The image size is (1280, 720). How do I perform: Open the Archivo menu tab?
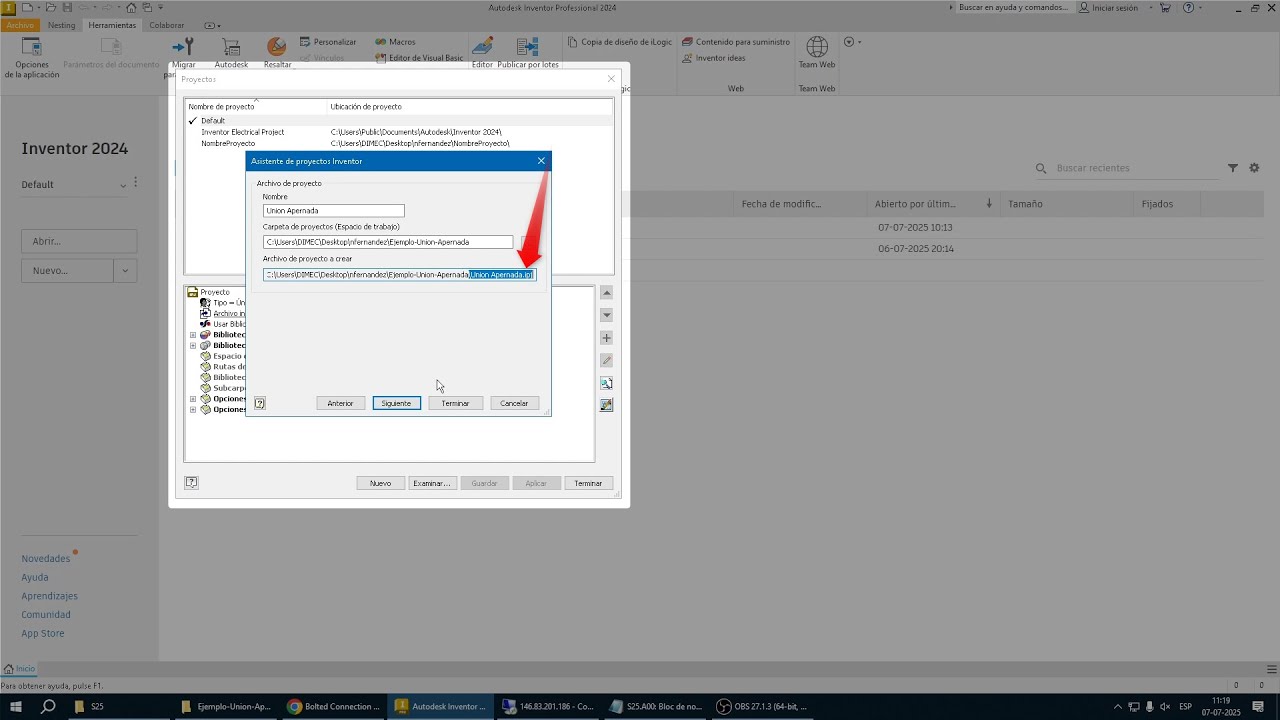click(20, 25)
